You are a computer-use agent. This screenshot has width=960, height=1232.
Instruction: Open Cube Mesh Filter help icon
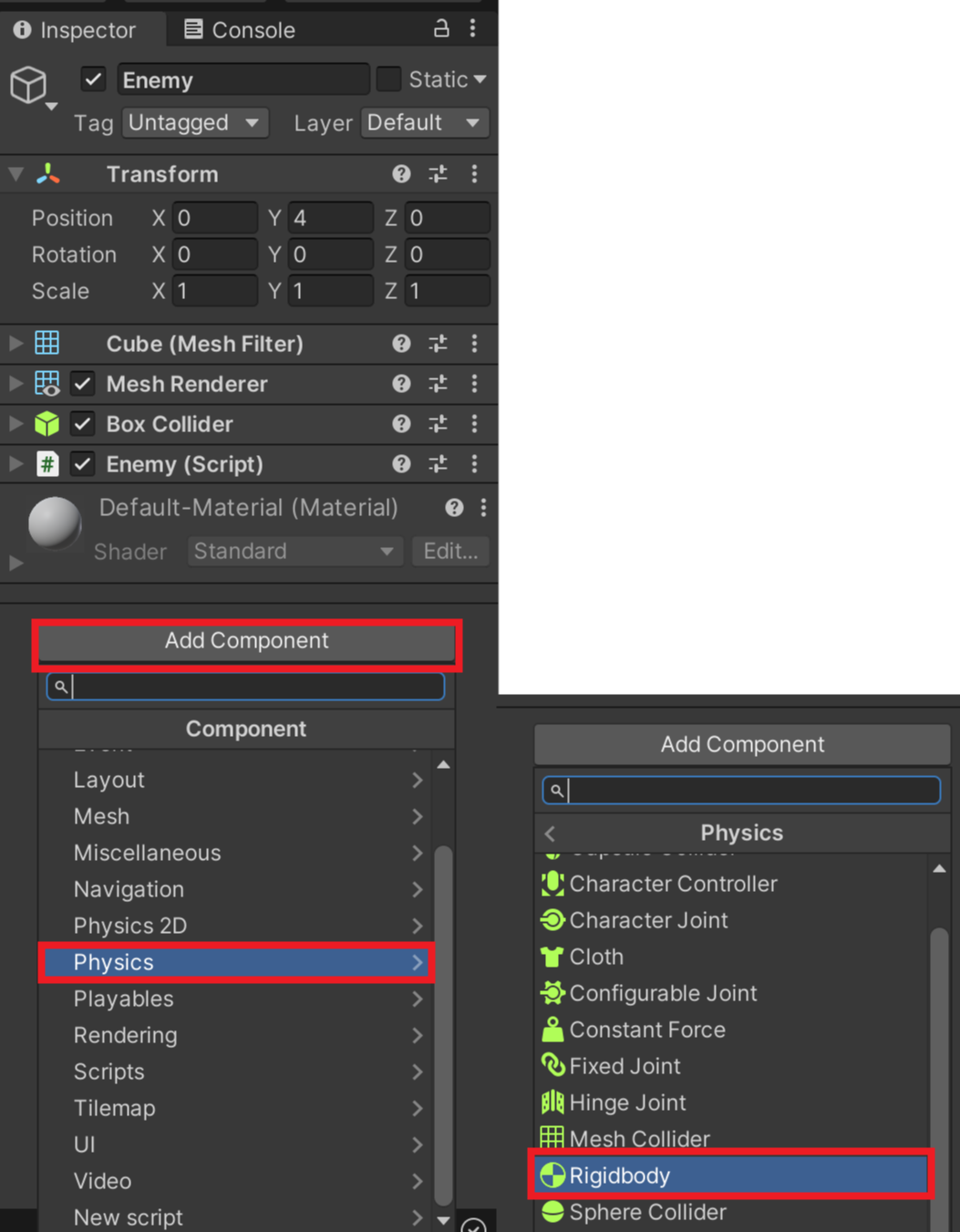[x=401, y=343]
